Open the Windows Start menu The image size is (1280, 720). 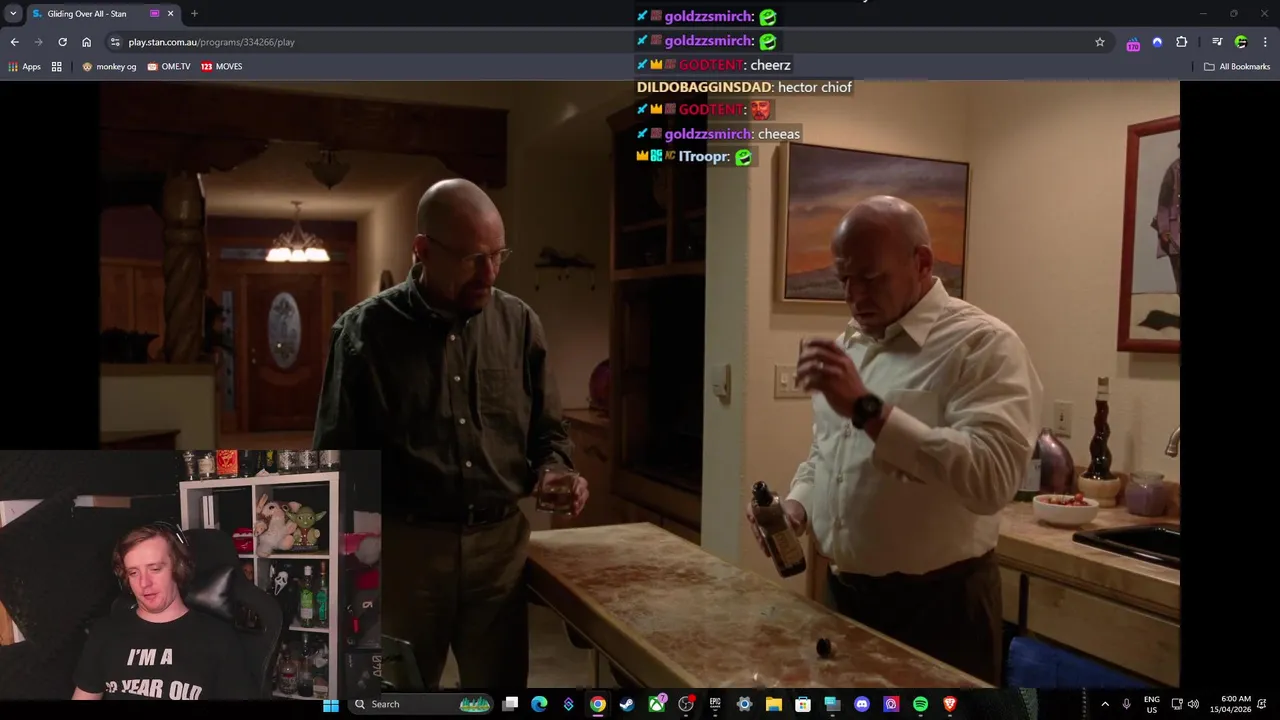[331, 704]
